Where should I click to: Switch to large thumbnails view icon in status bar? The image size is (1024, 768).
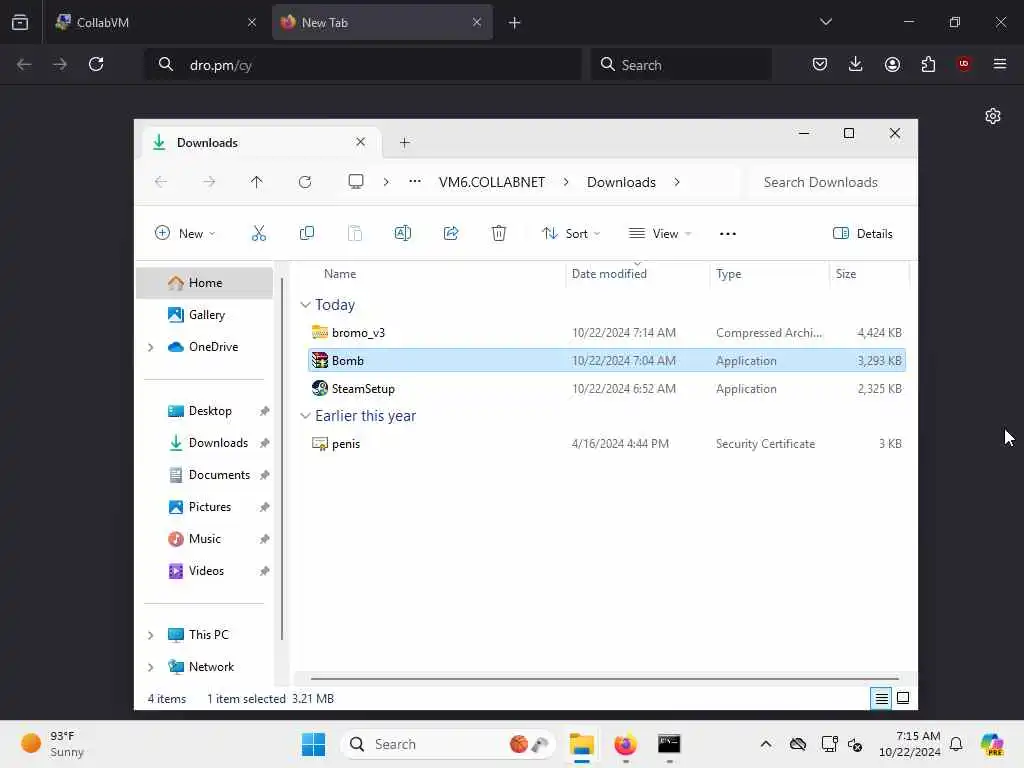point(903,698)
